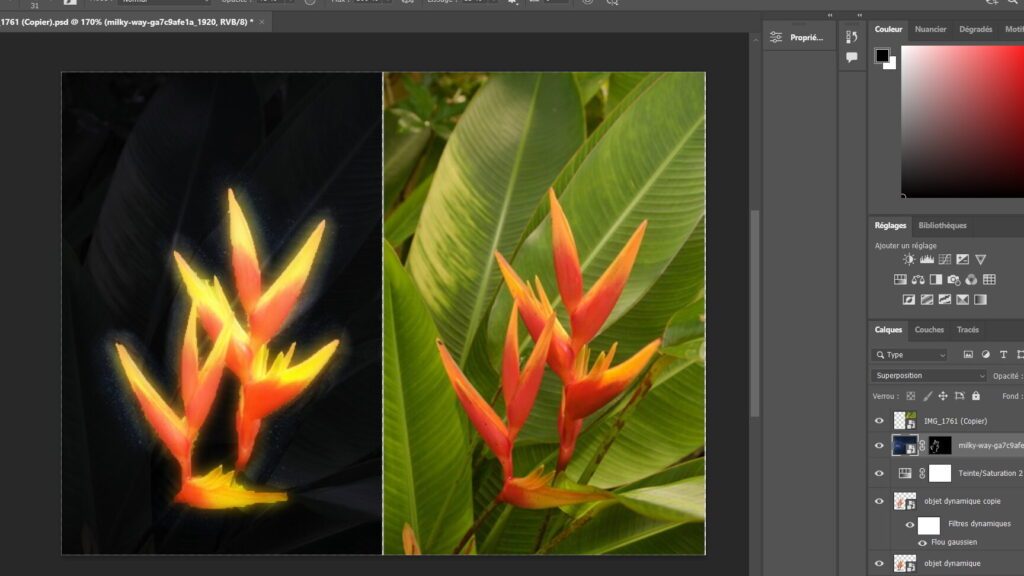The height and width of the screenshot is (576, 1024).
Task: Add a Levels adjustment
Action: [x=927, y=259]
